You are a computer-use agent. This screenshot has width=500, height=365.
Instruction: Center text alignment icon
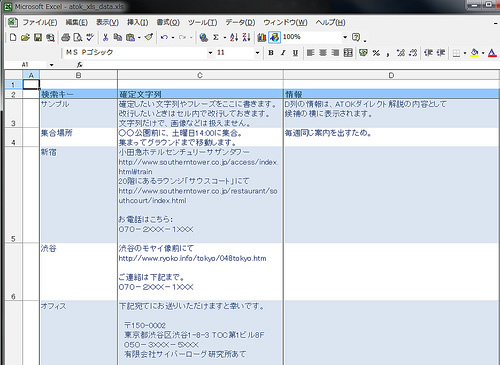pos(323,53)
